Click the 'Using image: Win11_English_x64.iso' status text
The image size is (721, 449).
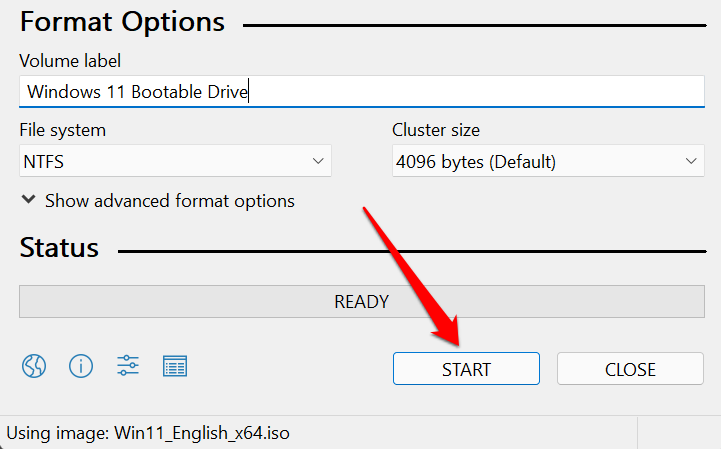pyautogui.click(x=149, y=434)
